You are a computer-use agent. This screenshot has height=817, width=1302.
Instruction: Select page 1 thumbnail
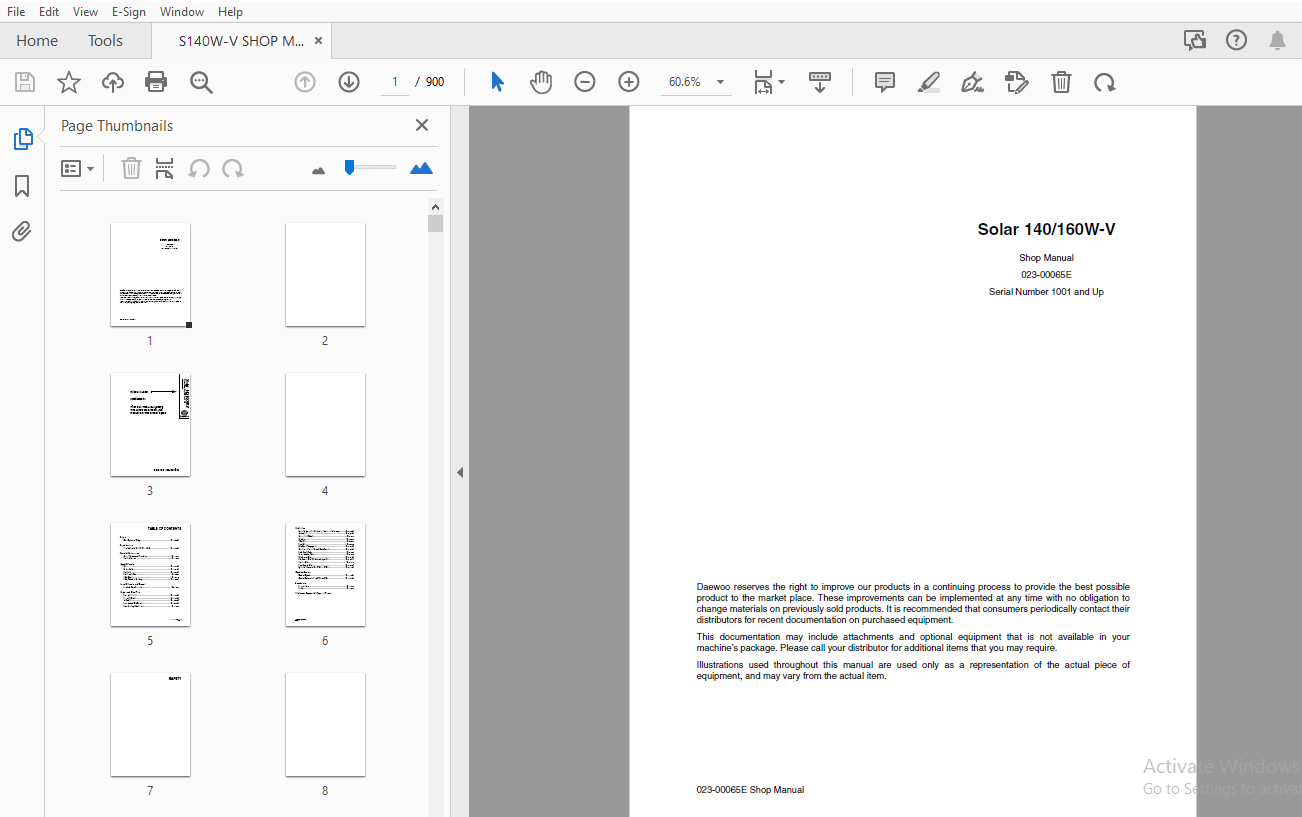[x=150, y=275]
